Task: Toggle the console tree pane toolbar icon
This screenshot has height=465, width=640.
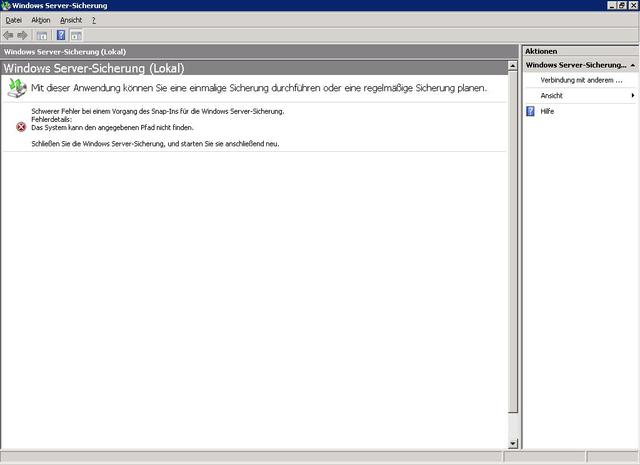Action: point(42,36)
